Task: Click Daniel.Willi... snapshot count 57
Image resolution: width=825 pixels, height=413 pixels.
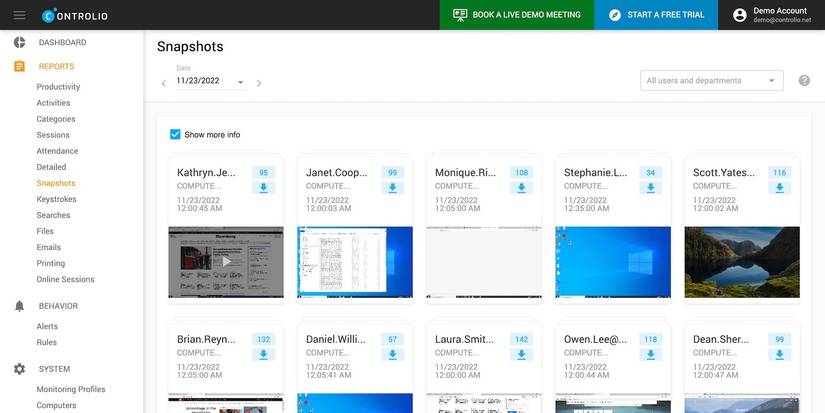Action: 393,339
